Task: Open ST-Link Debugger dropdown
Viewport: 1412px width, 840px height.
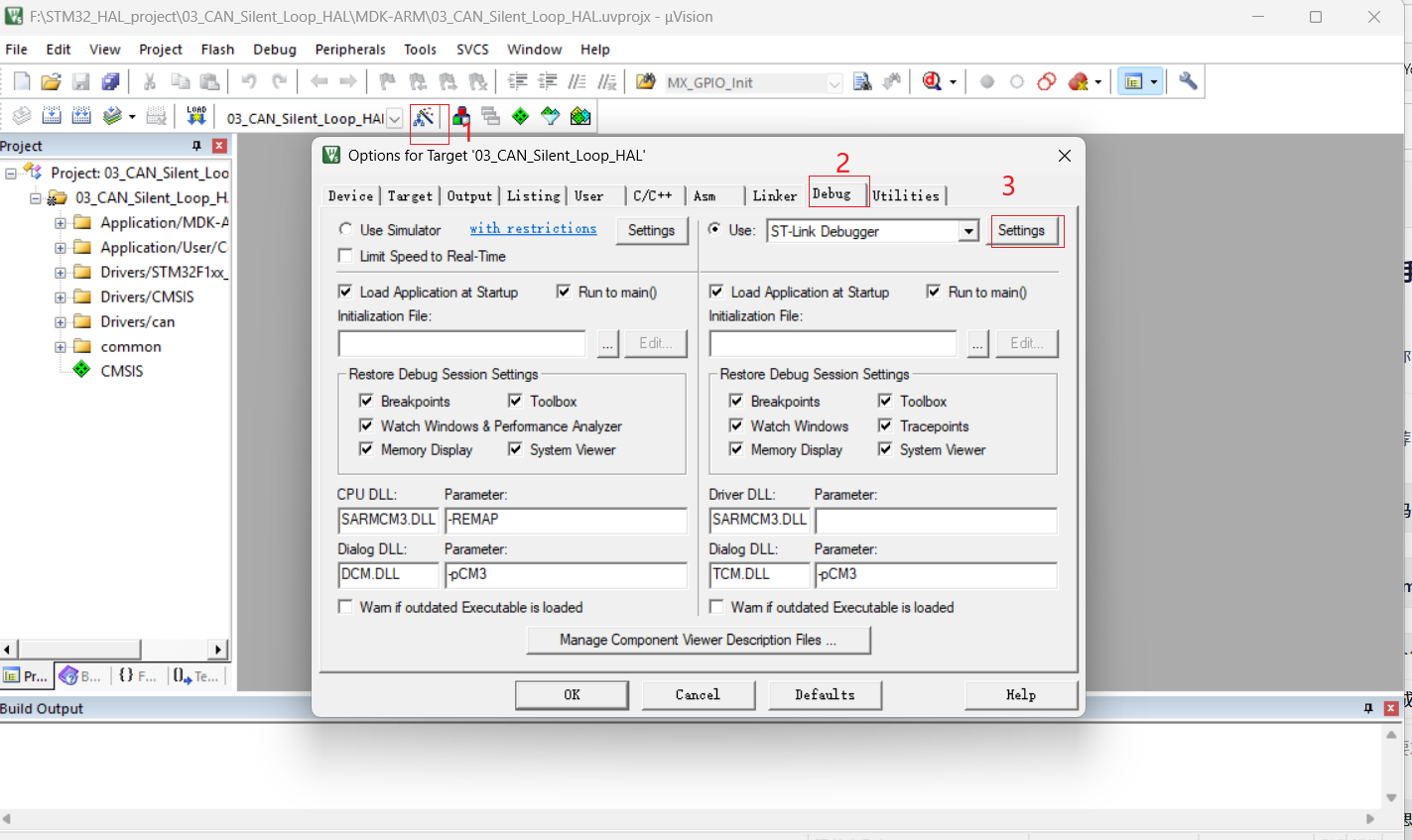Action: point(969,231)
